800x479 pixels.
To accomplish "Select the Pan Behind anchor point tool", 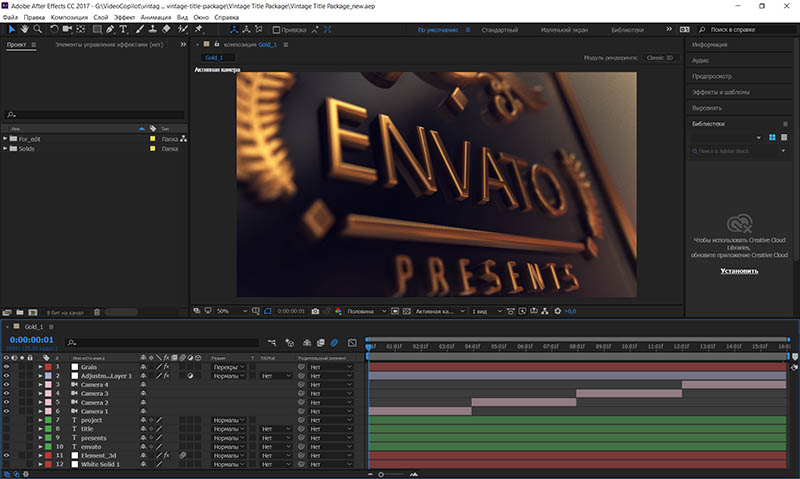I will point(81,30).
